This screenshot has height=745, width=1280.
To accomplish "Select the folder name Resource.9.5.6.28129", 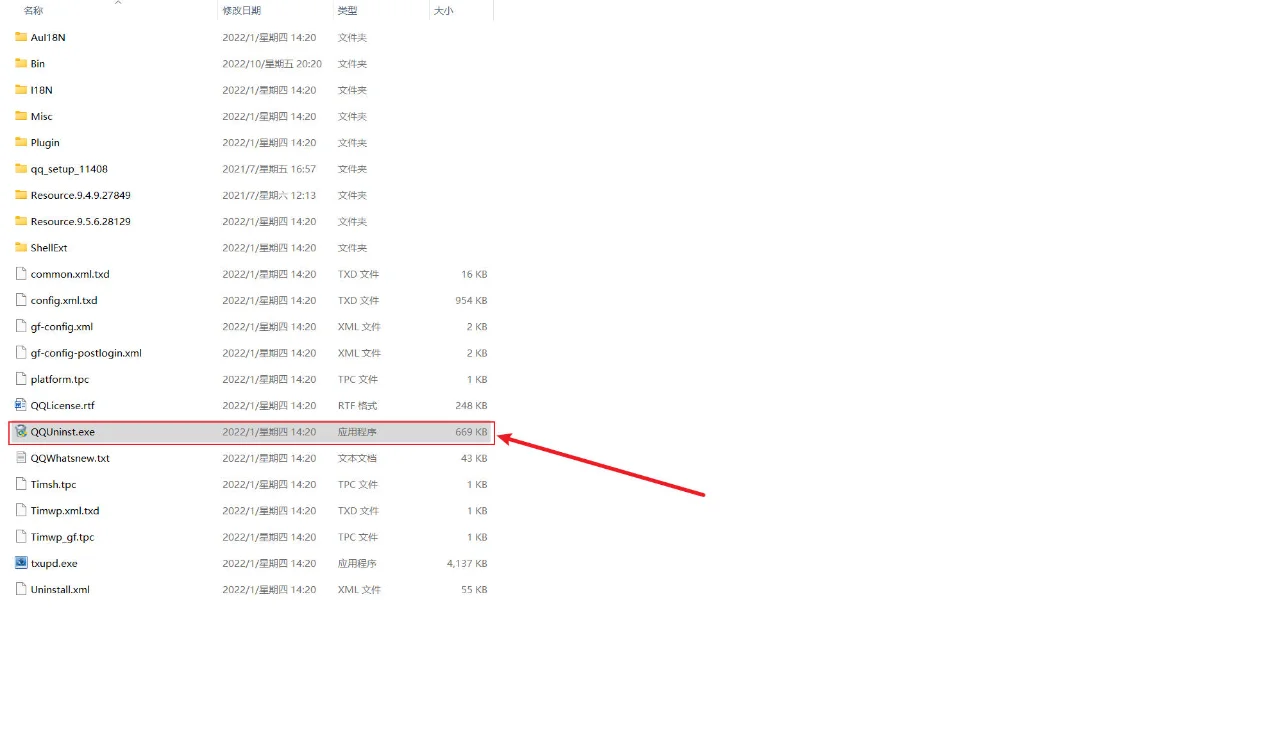I will pos(81,221).
